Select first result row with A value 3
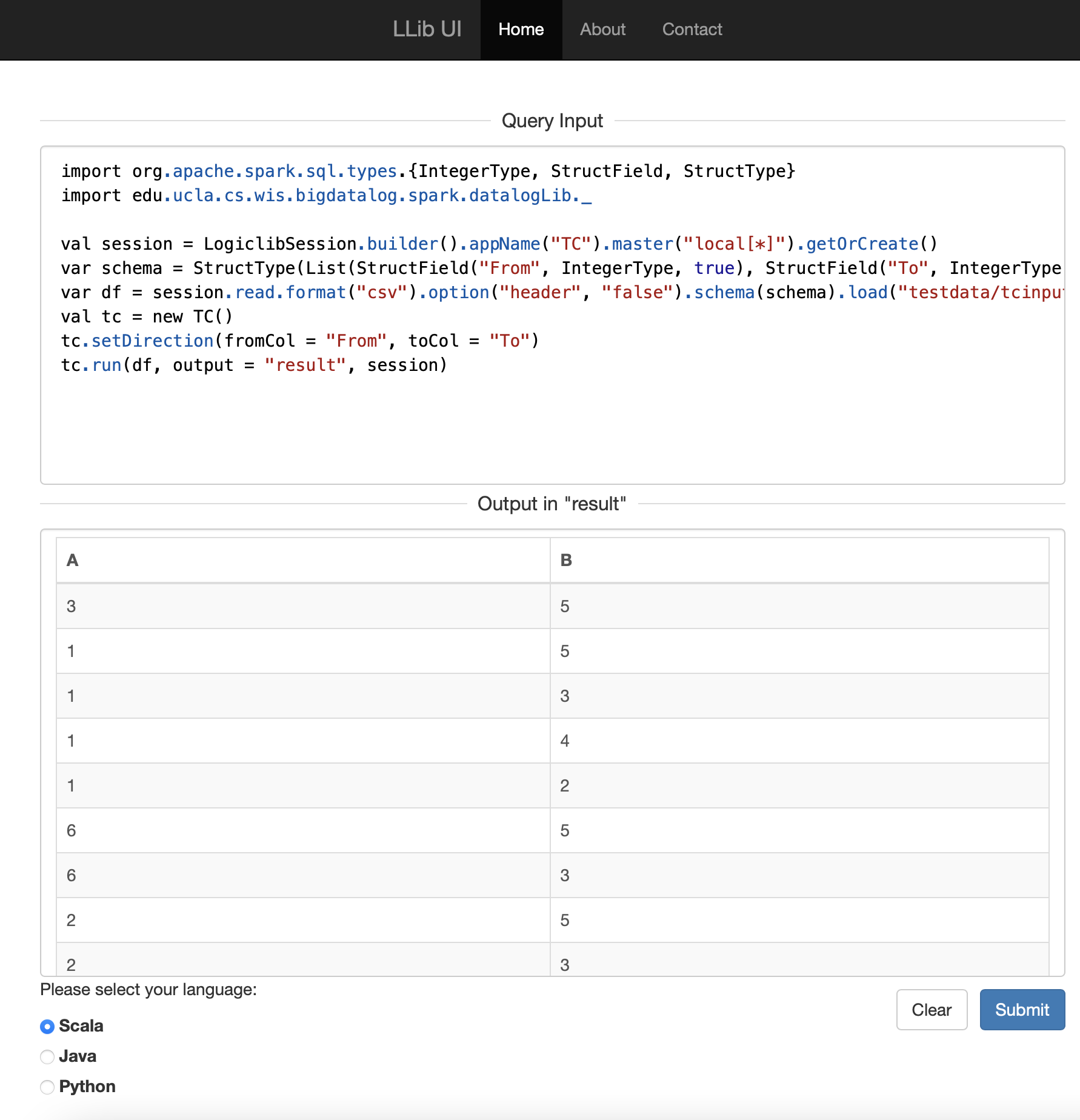The height and width of the screenshot is (1120, 1080). [303, 606]
